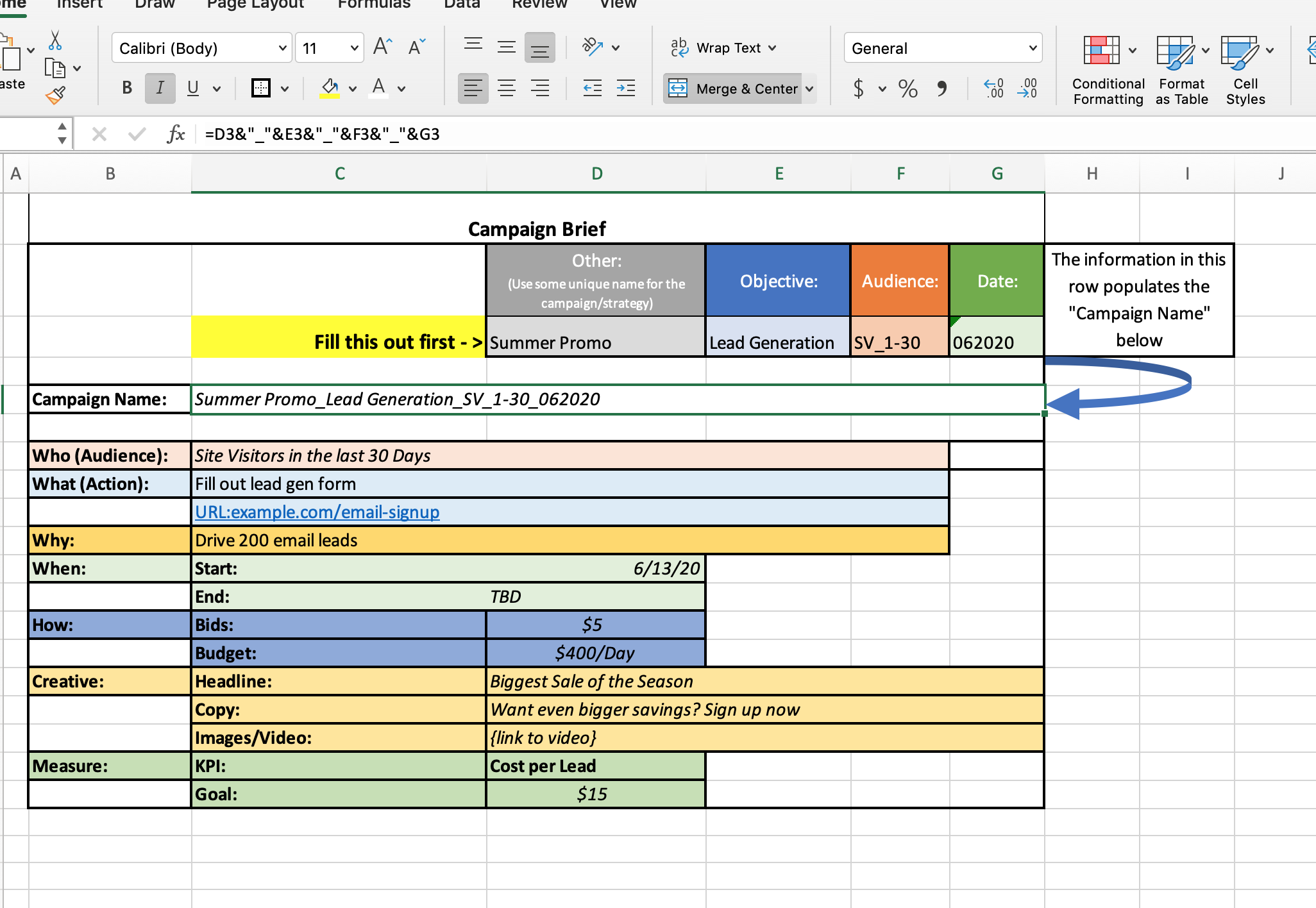Image resolution: width=1316 pixels, height=908 pixels.
Task: Expand the General number format dropdown
Action: (x=1033, y=48)
